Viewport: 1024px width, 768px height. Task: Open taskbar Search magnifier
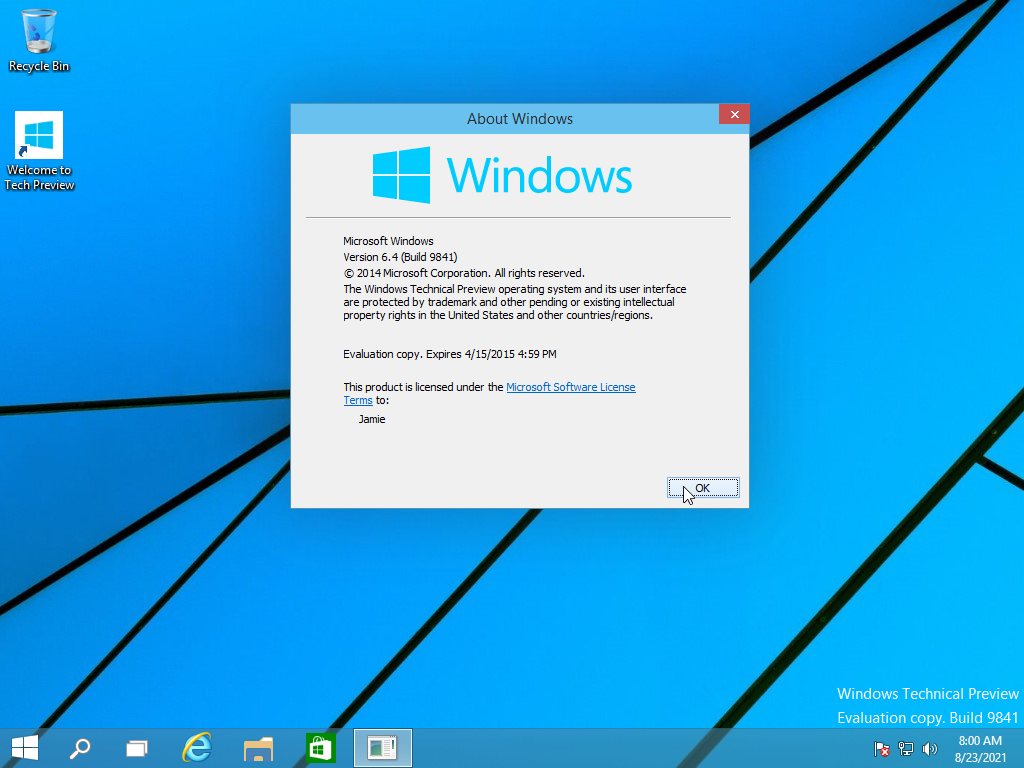coord(80,748)
